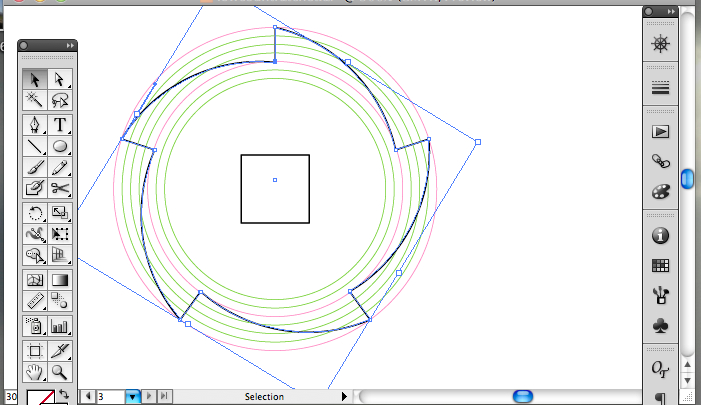
Task: Go to last artboard button
Action: [x=164, y=396]
